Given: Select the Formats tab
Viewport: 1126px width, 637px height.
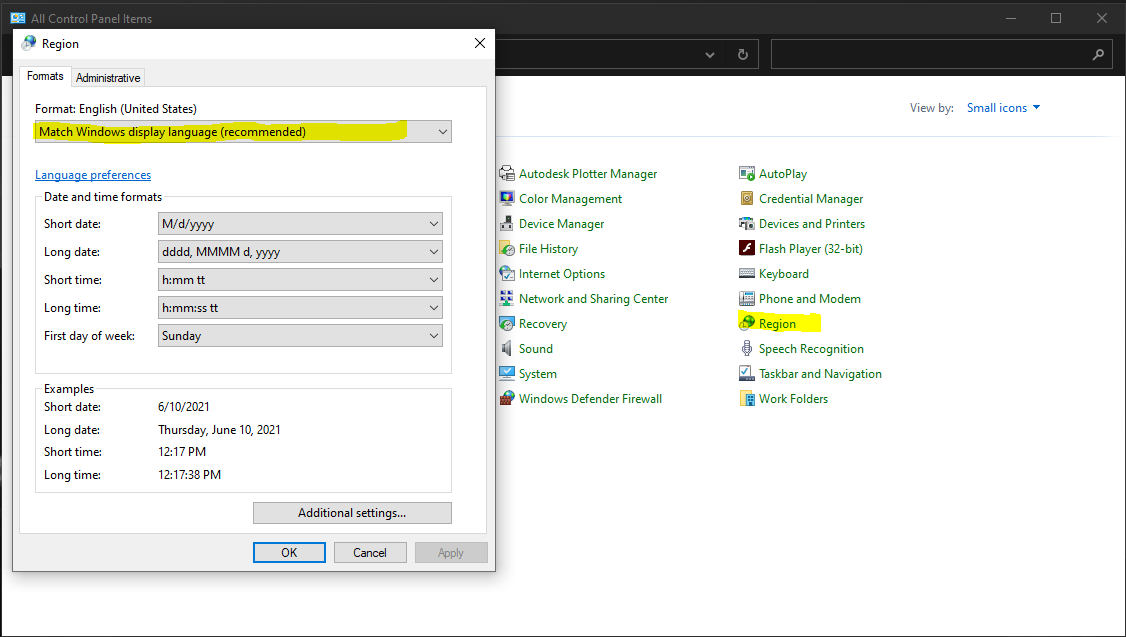Looking at the screenshot, I should (x=45, y=77).
